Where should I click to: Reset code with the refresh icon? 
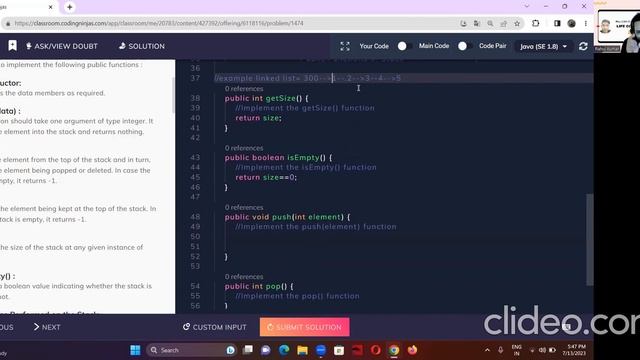click(583, 47)
